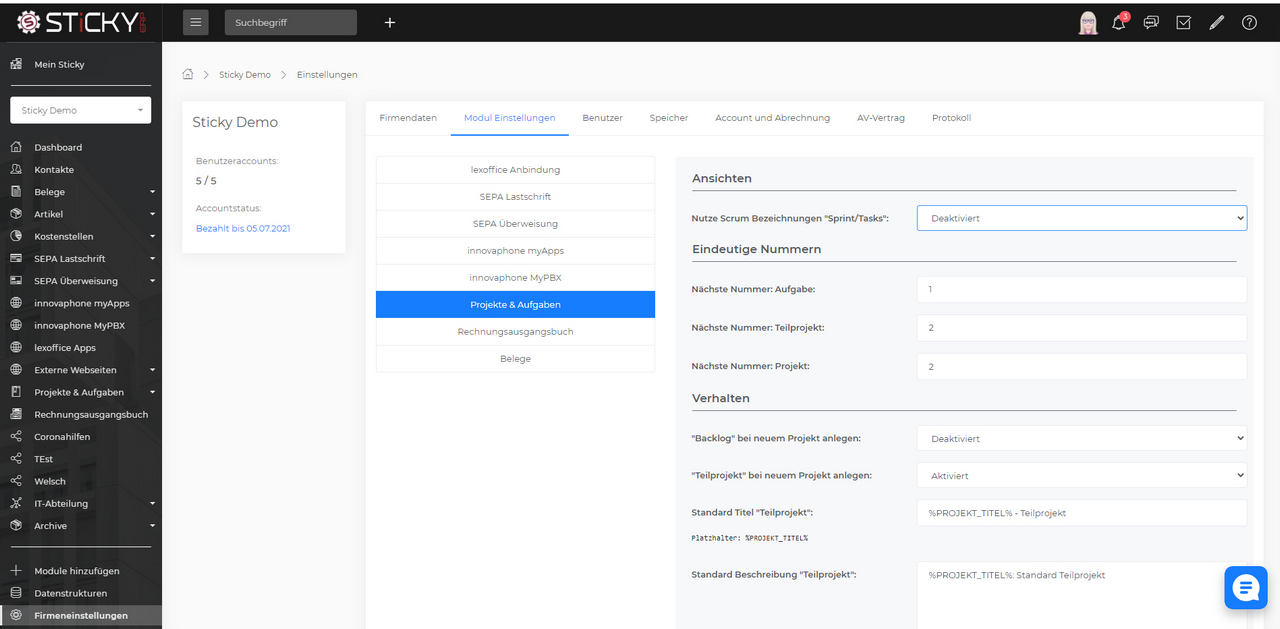
Task: Click the Sticky Demo breadcrumb link
Action: 245,74
